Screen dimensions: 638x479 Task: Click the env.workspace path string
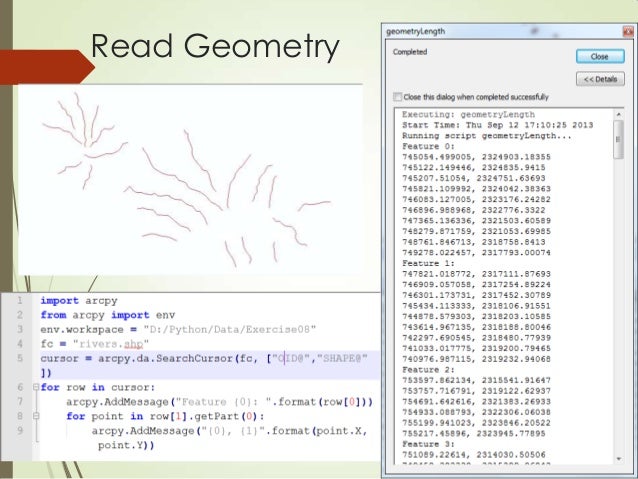click(229, 329)
